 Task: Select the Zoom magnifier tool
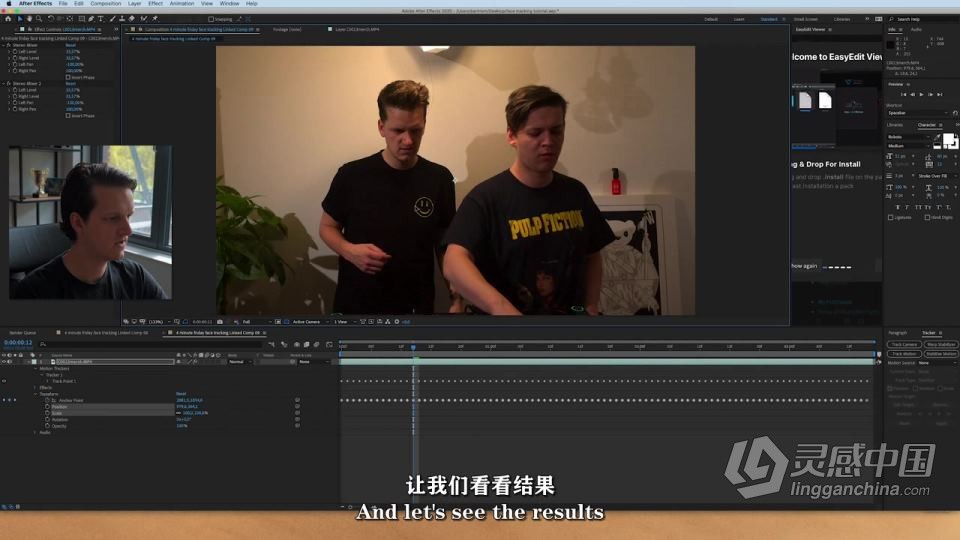(x=39, y=19)
